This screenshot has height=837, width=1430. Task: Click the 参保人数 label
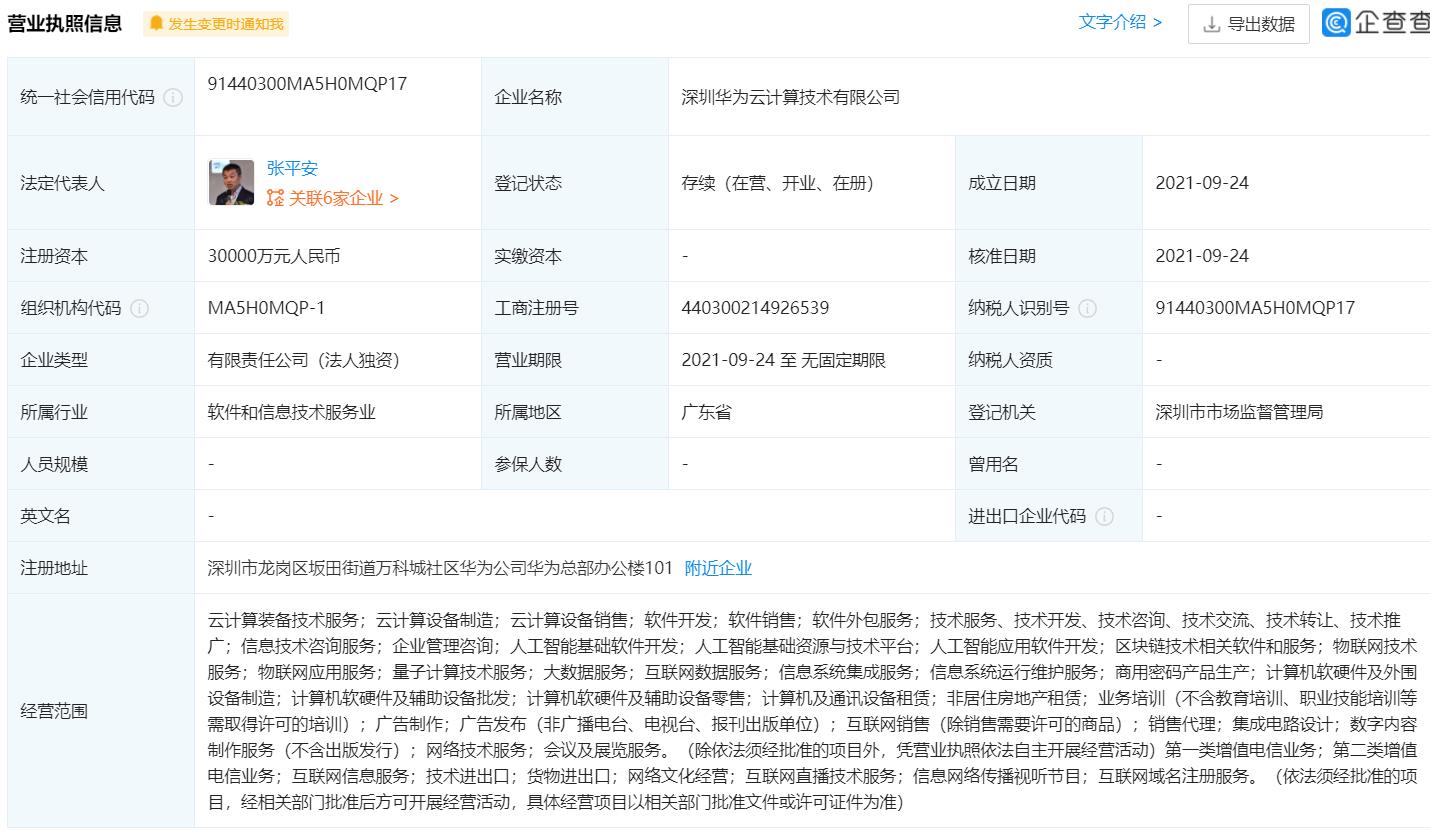528,464
